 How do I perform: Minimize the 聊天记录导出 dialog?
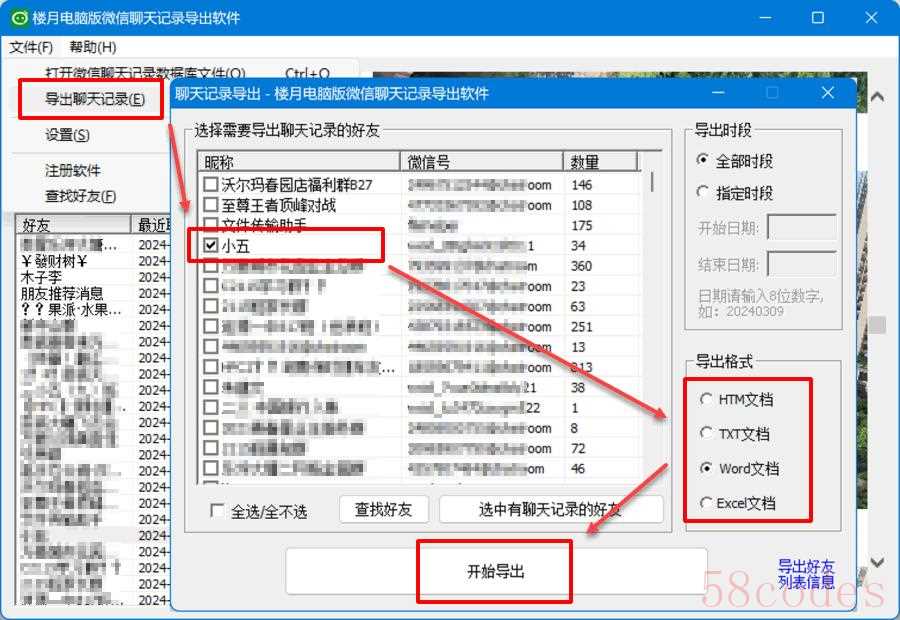point(718,93)
